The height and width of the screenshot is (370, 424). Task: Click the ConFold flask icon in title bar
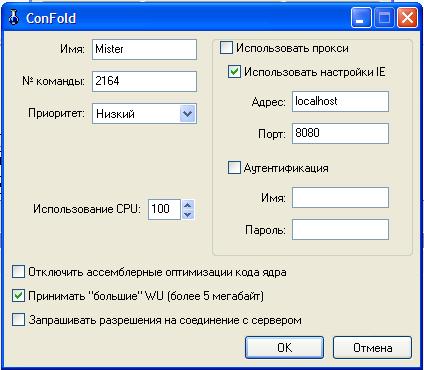(14, 17)
